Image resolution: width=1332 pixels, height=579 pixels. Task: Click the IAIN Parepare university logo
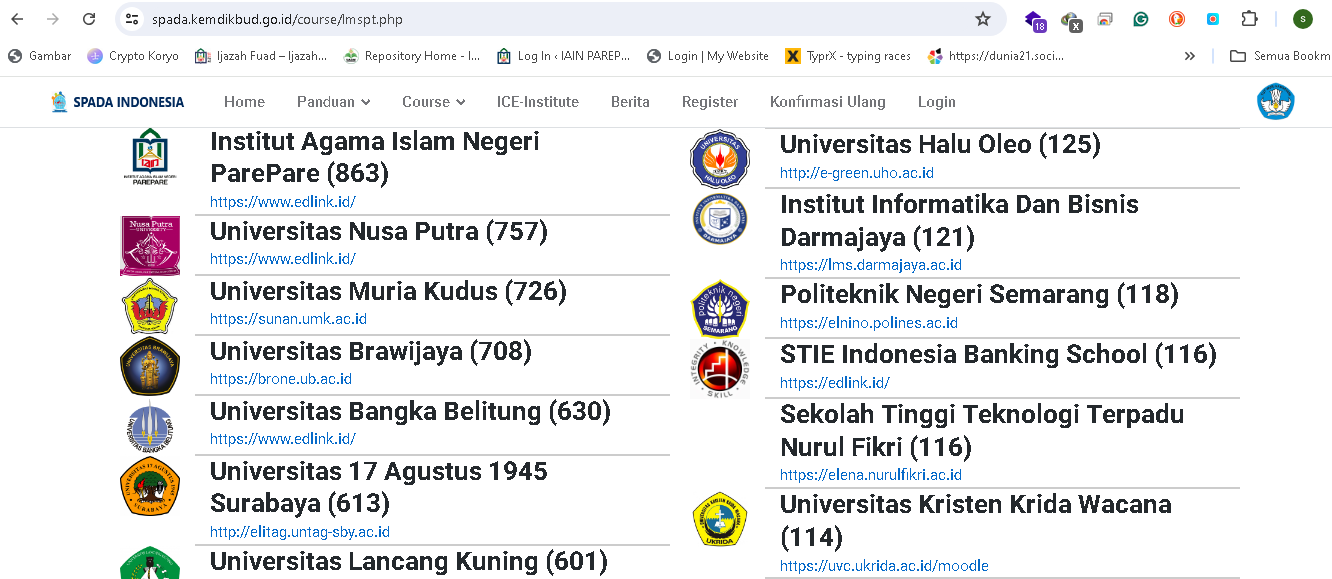pyautogui.click(x=148, y=156)
